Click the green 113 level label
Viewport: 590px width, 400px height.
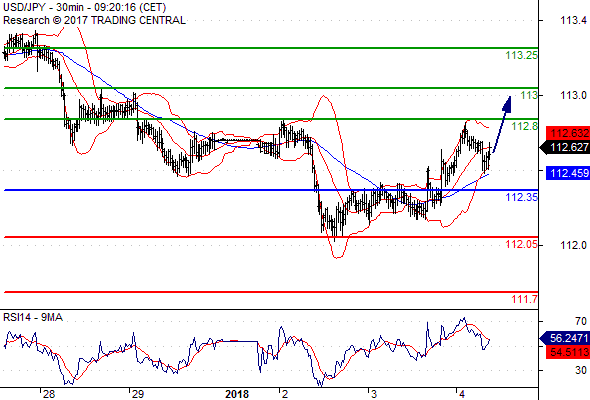coord(529,96)
